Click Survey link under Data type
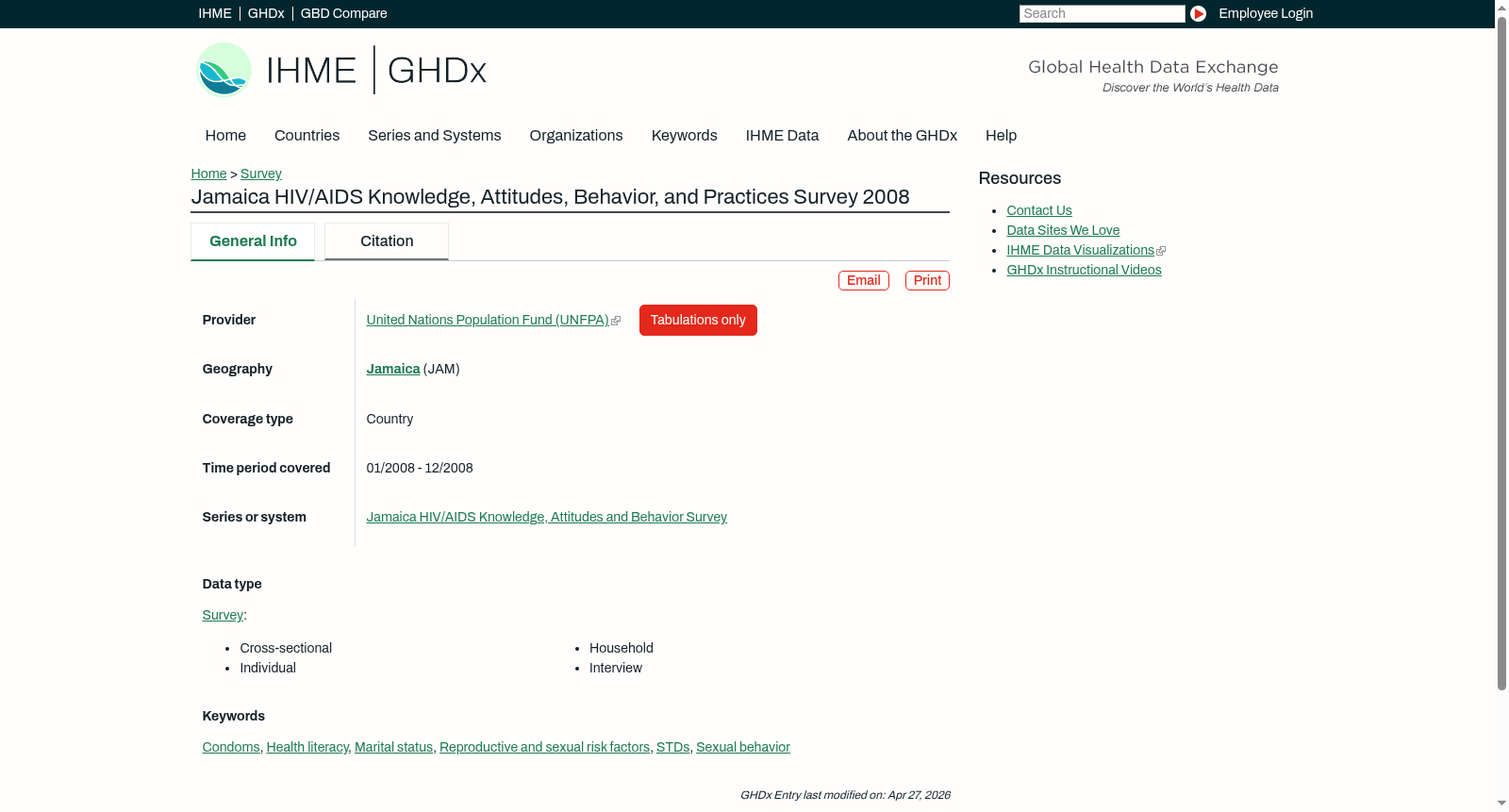1509x812 pixels. pyautogui.click(x=223, y=615)
